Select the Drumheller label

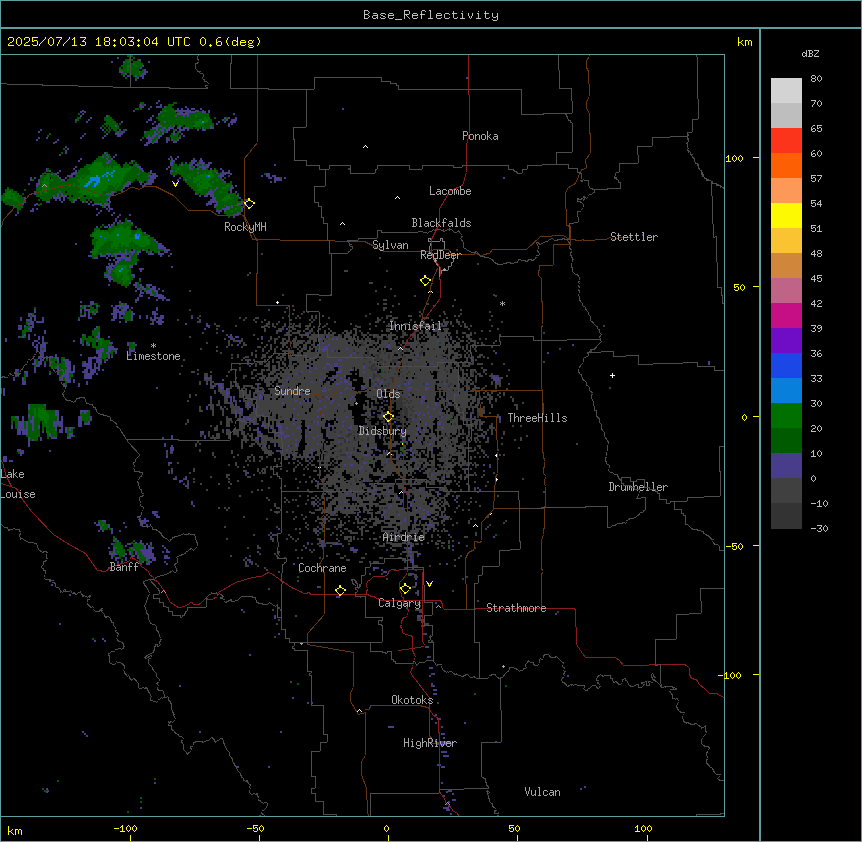click(x=638, y=487)
